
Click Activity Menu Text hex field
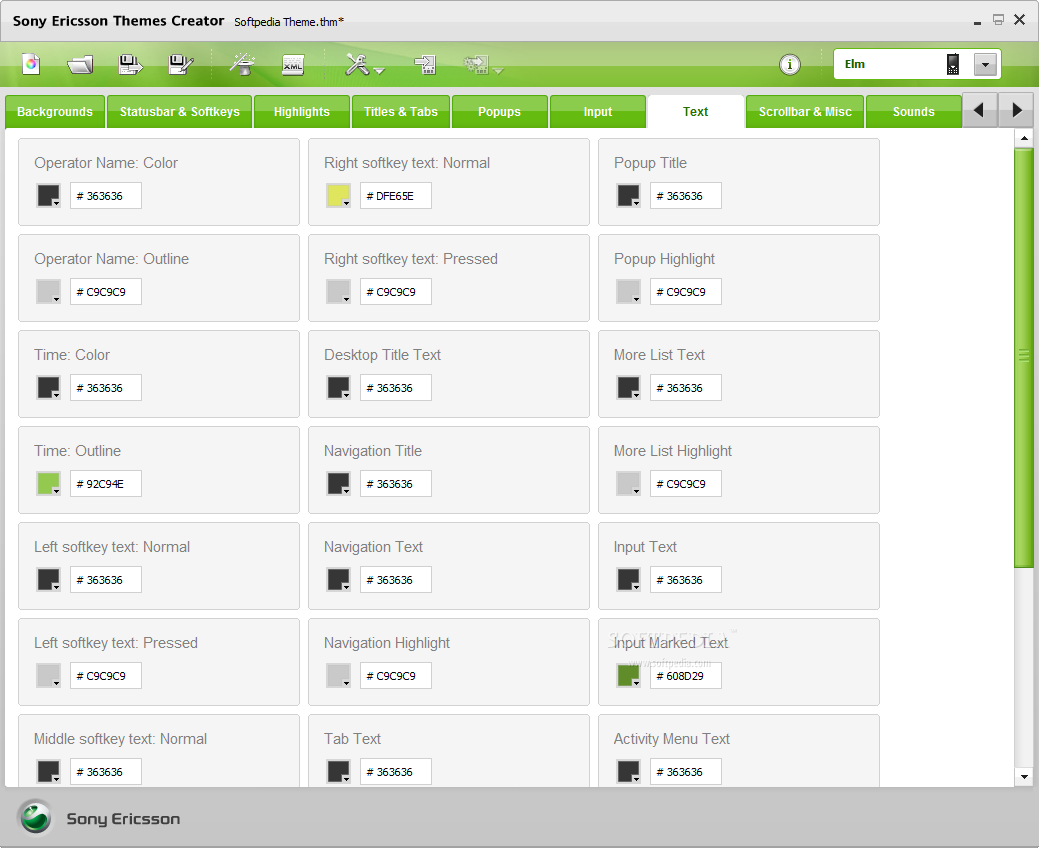[686, 772]
